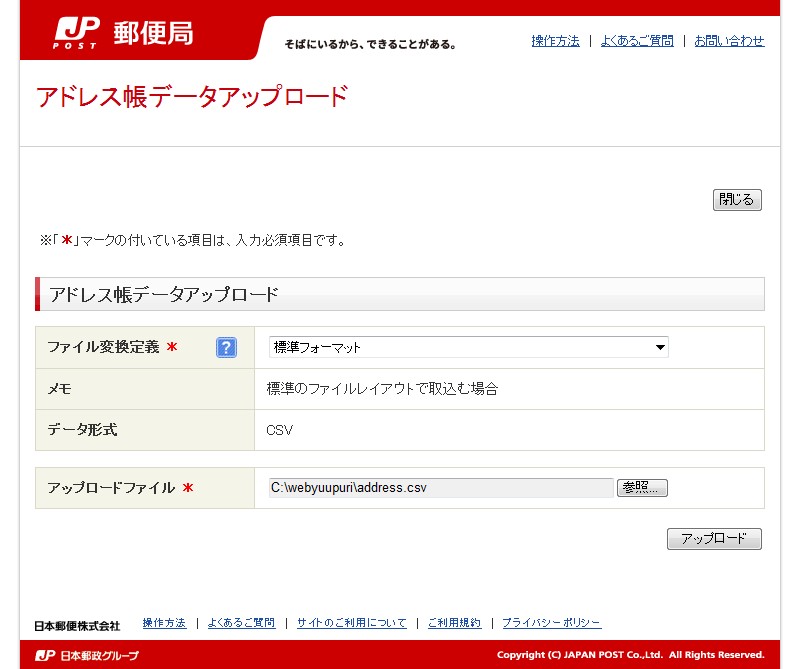Click the blue question mark help icon

[x=226, y=348]
